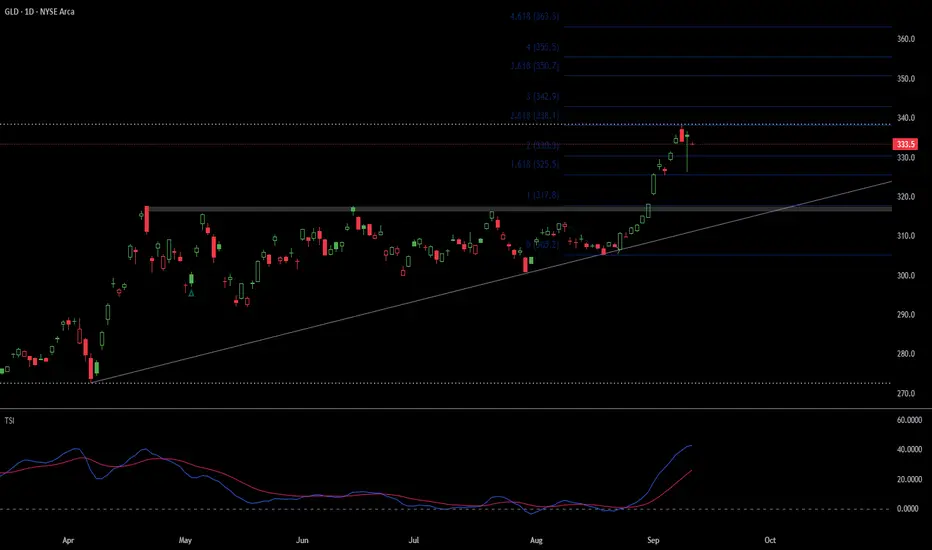
Task: Click the 20.0000 TSI scale label
Action: point(909,479)
